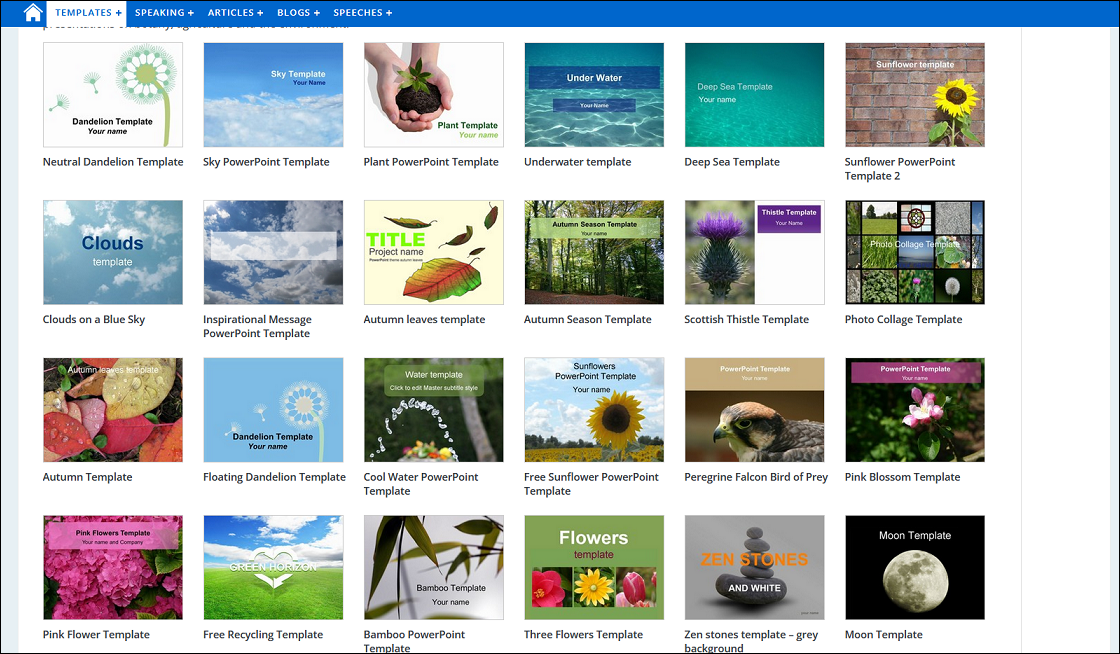
Task: Click Free Sunflower PowerPoint Template link
Action: 591,484
